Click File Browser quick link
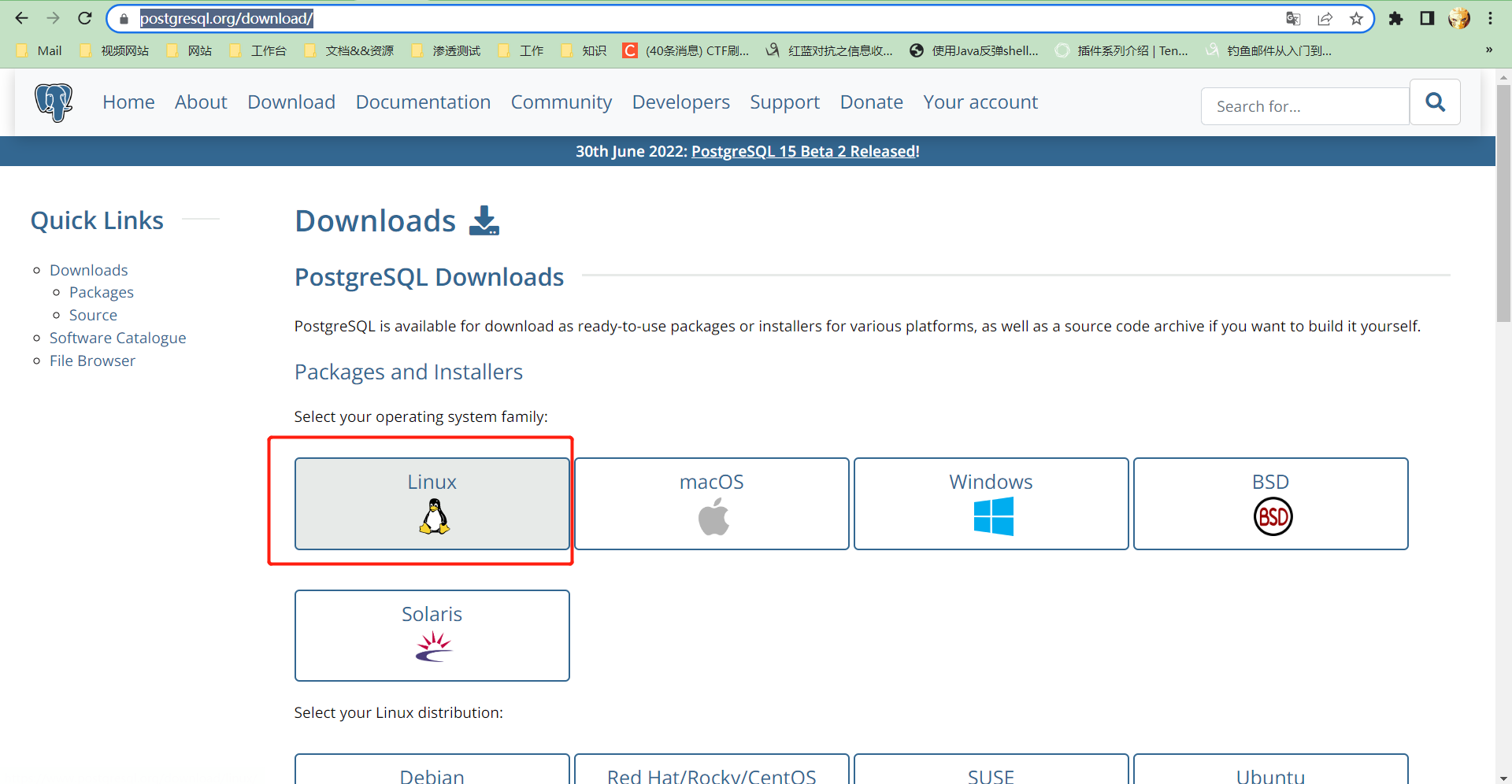1512x784 pixels. [x=92, y=361]
